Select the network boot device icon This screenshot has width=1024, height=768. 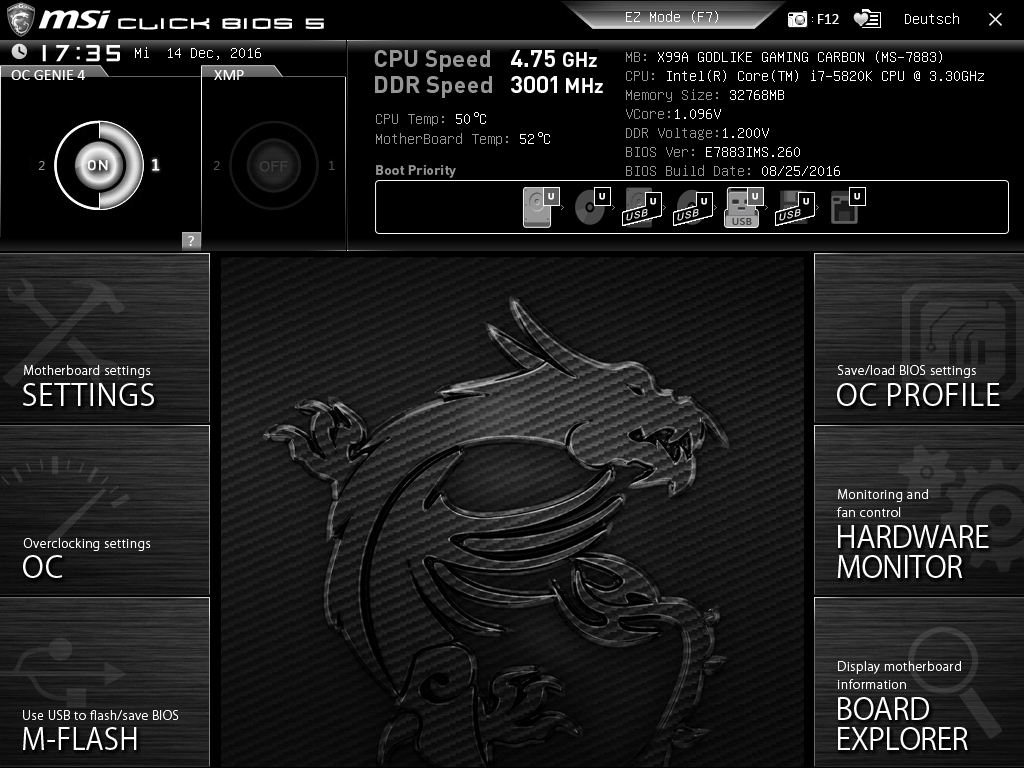[847, 207]
